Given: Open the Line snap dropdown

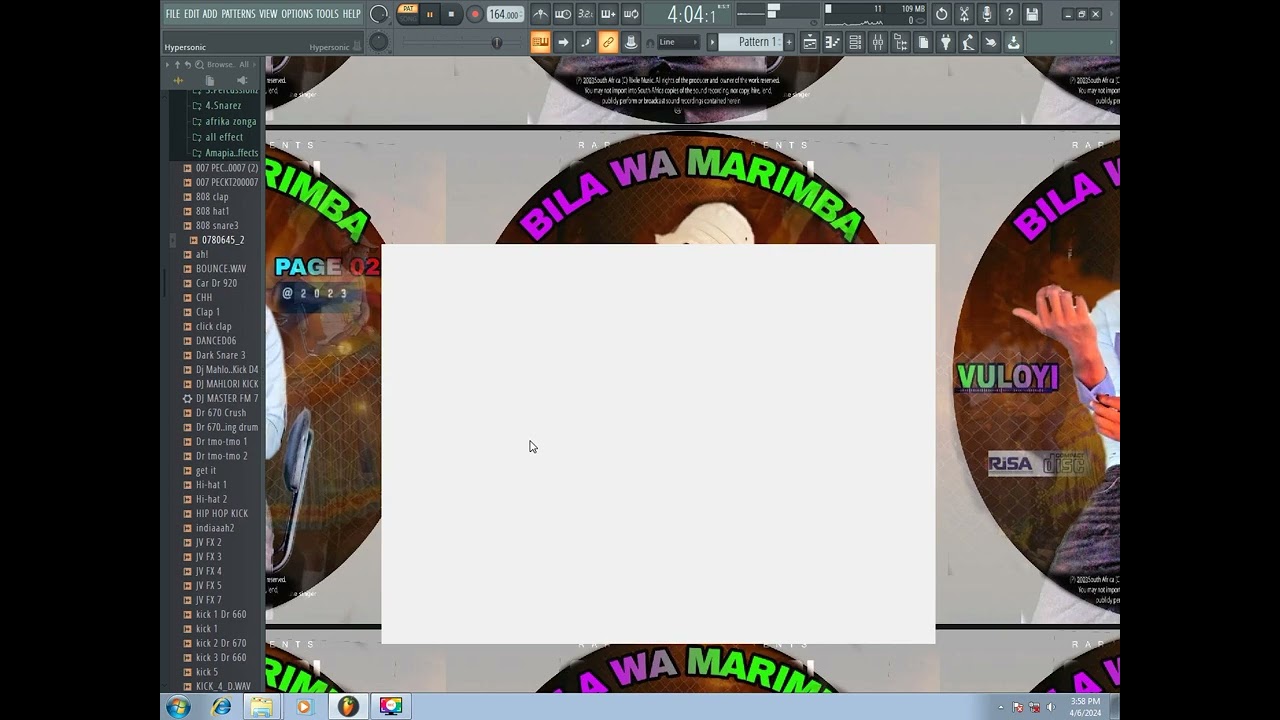Looking at the screenshot, I should click(678, 42).
